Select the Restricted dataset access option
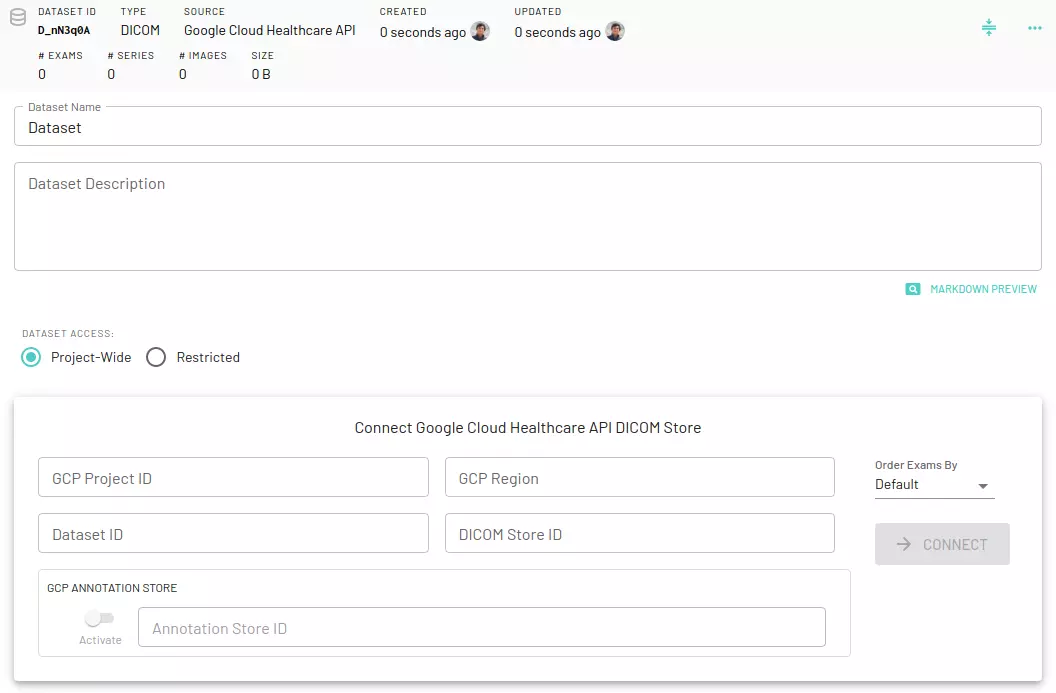Viewport: 1056px width, 693px height. point(155,357)
